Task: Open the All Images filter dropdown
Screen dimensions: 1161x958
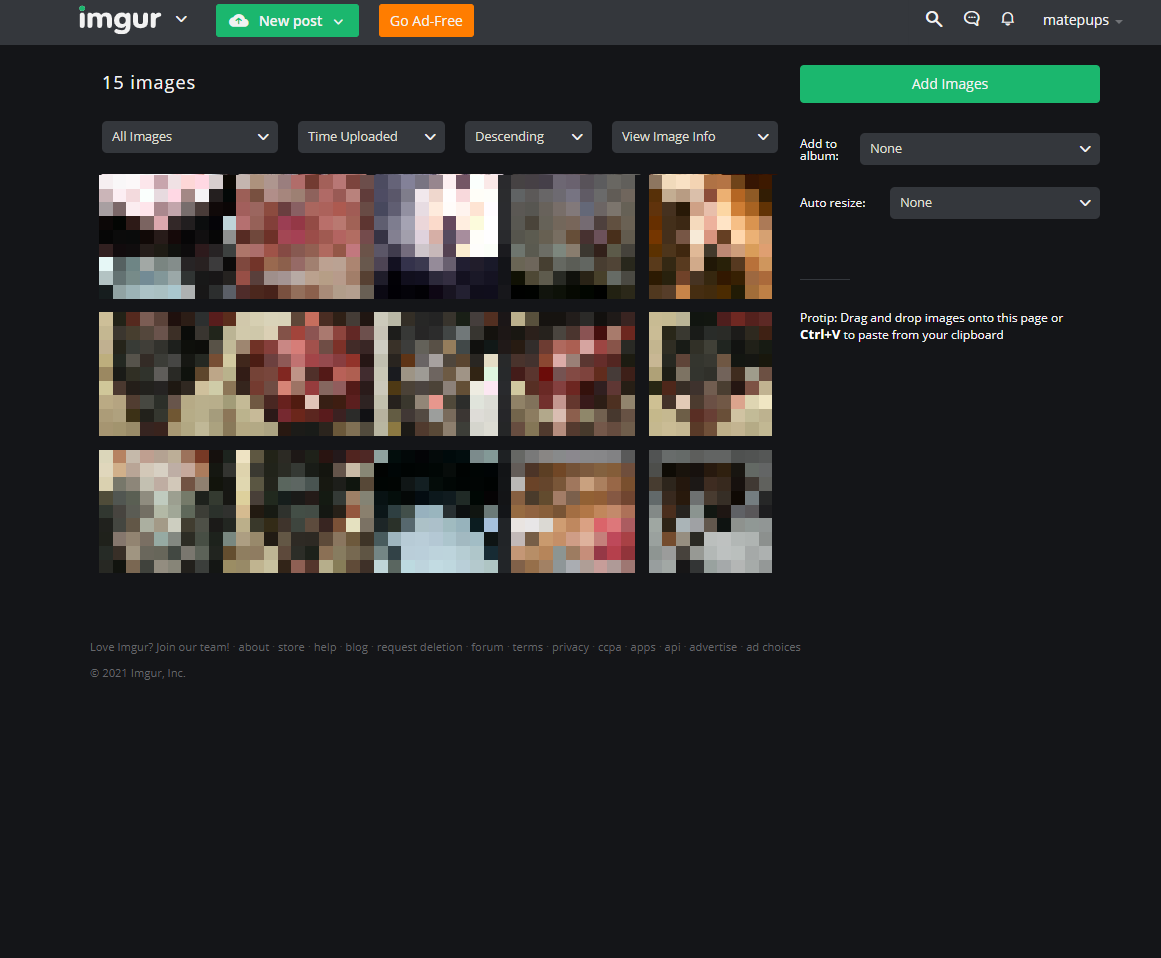Action: click(x=190, y=137)
